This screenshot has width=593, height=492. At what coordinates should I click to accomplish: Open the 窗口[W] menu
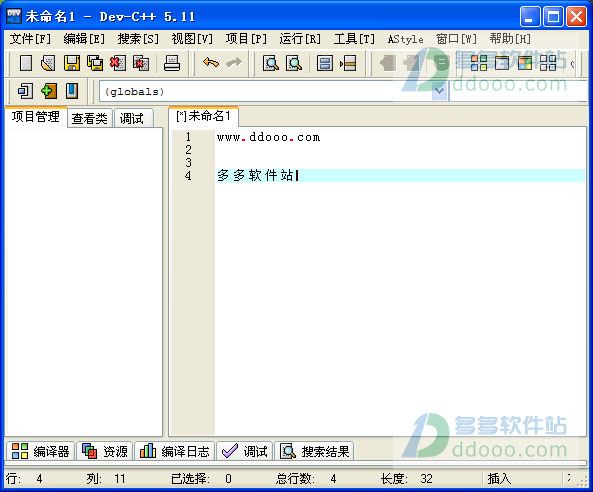(456, 39)
